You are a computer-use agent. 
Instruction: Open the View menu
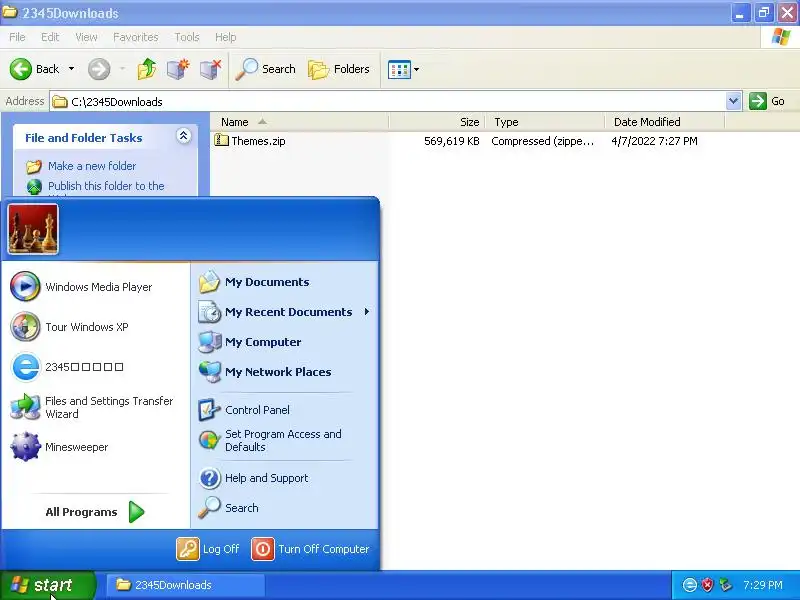86,37
